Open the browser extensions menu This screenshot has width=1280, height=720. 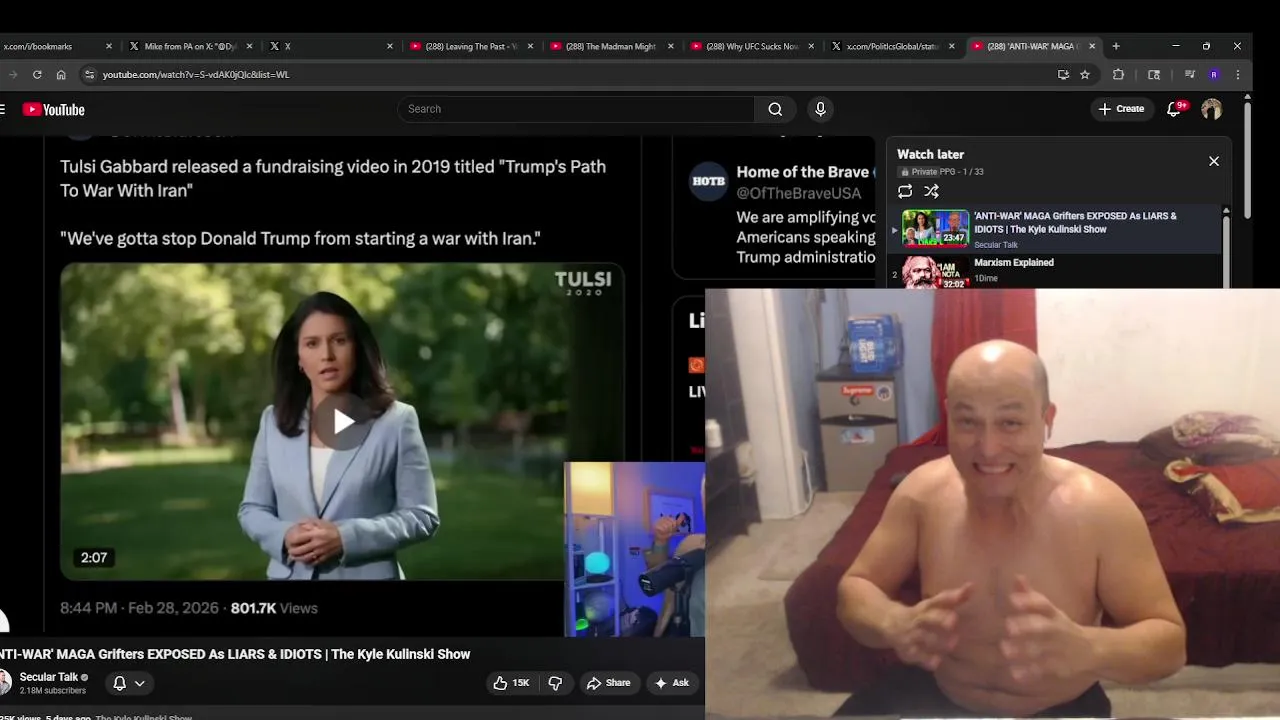[x=1118, y=74]
